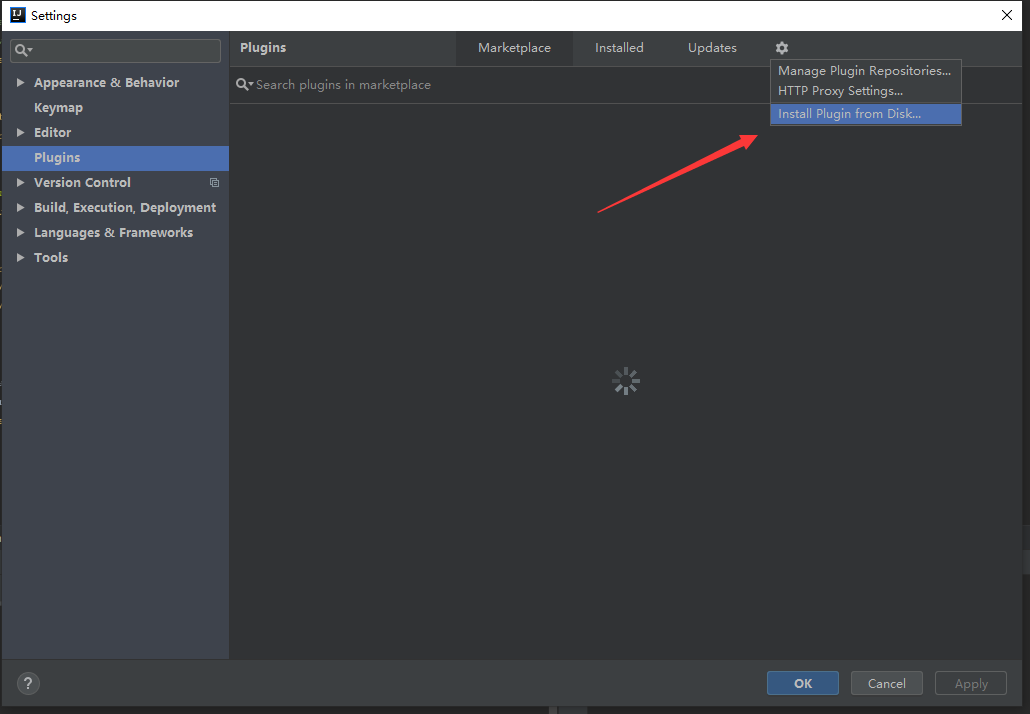
Task: Click the help question mark icon
Action: (28, 683)
